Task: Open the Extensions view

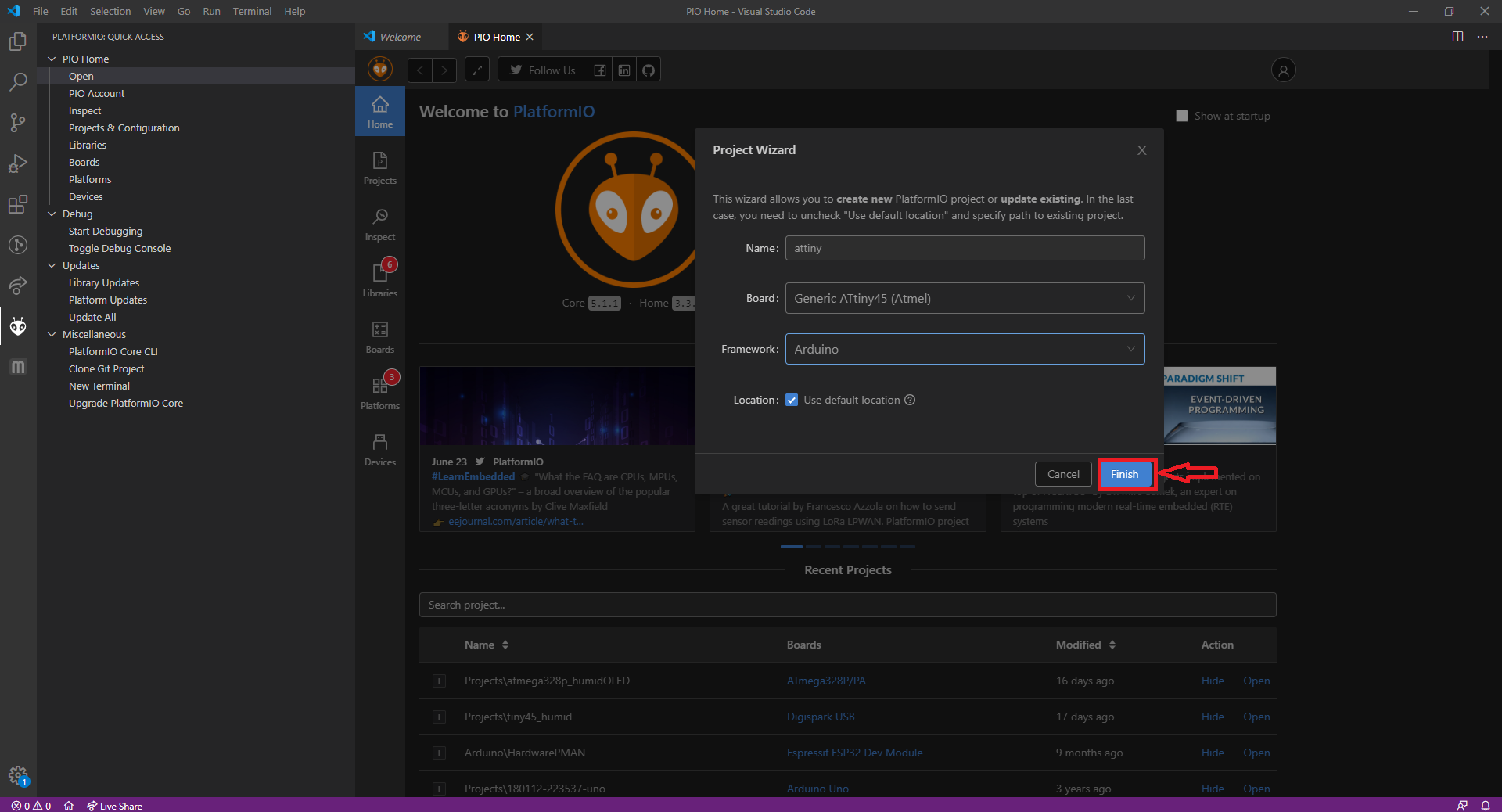Action: coord(18,204)
